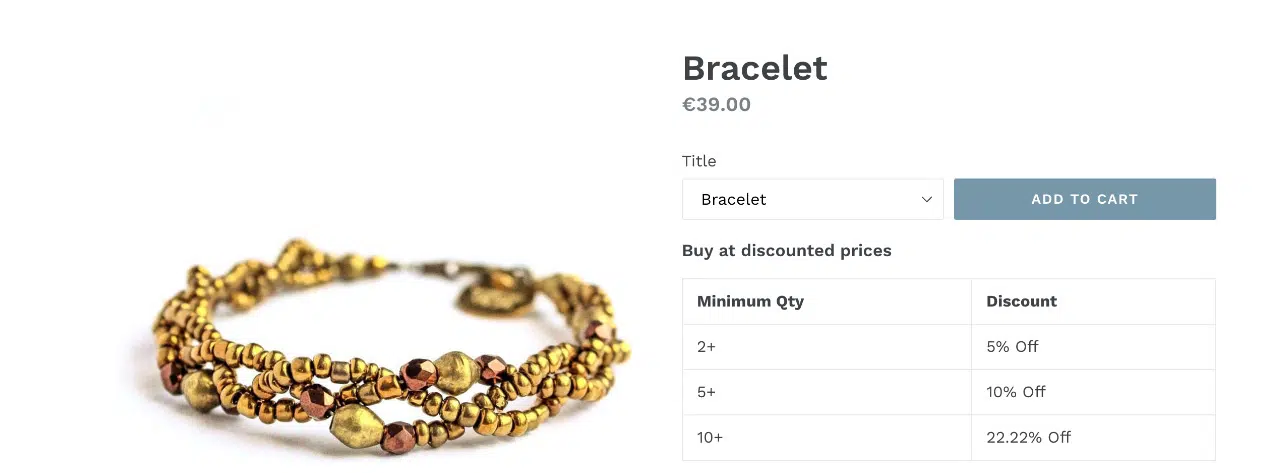Click the chevron arrow in Title selector
This screenshot has height=473, width=1283.
click(926, 199)
